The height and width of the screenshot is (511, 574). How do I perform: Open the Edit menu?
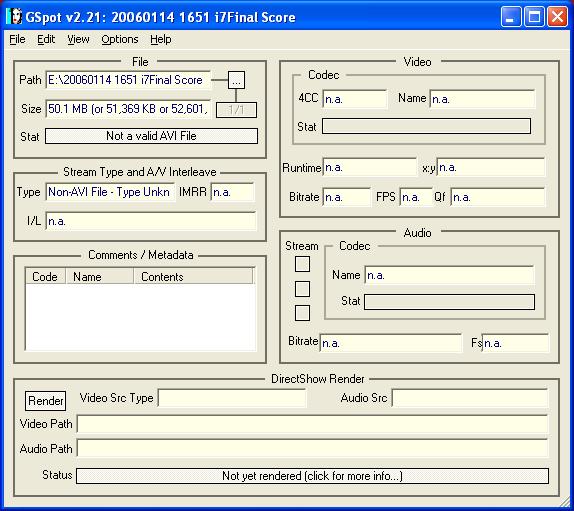46,39
